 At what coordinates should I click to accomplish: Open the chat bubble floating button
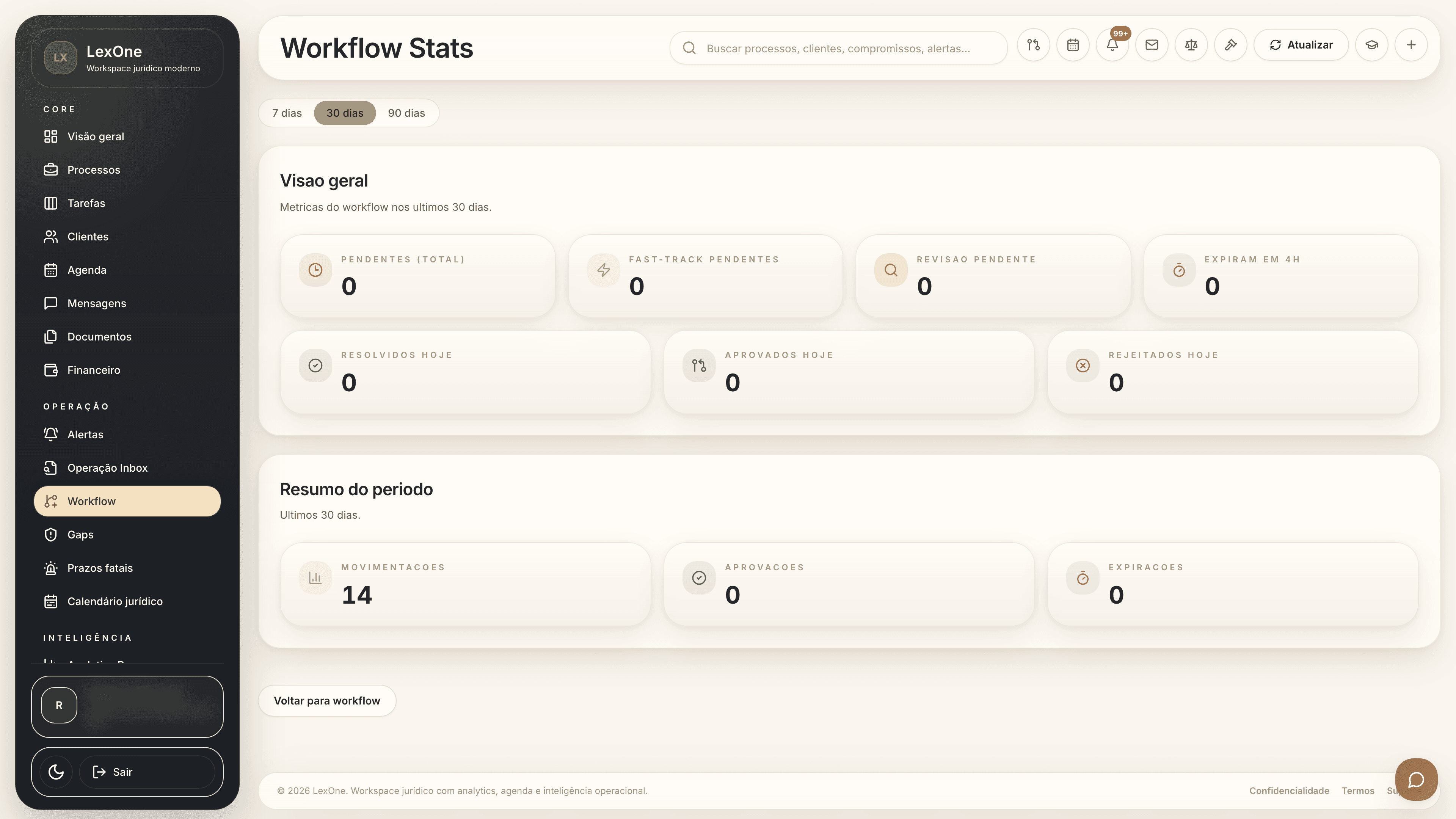tap(1416, 780)
